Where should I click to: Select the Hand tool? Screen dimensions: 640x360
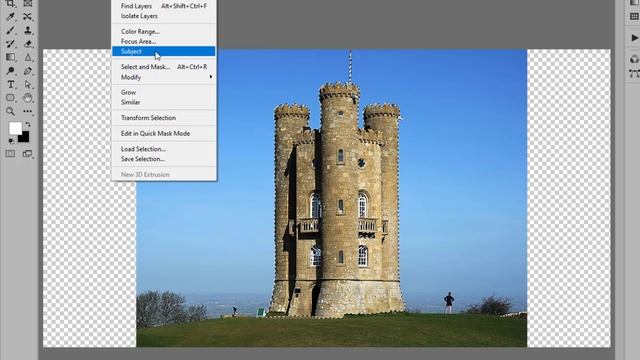[x=27, y=98]
